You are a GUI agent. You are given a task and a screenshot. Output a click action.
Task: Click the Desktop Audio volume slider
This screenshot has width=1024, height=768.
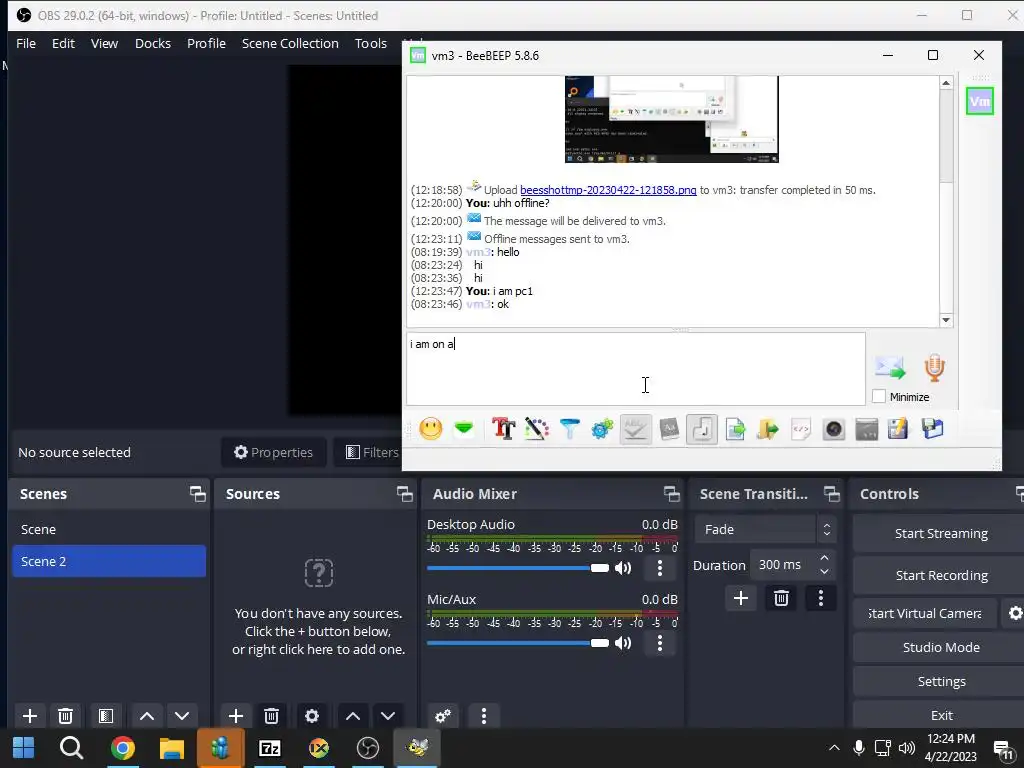pyautogui.click(x=518, y=568)
